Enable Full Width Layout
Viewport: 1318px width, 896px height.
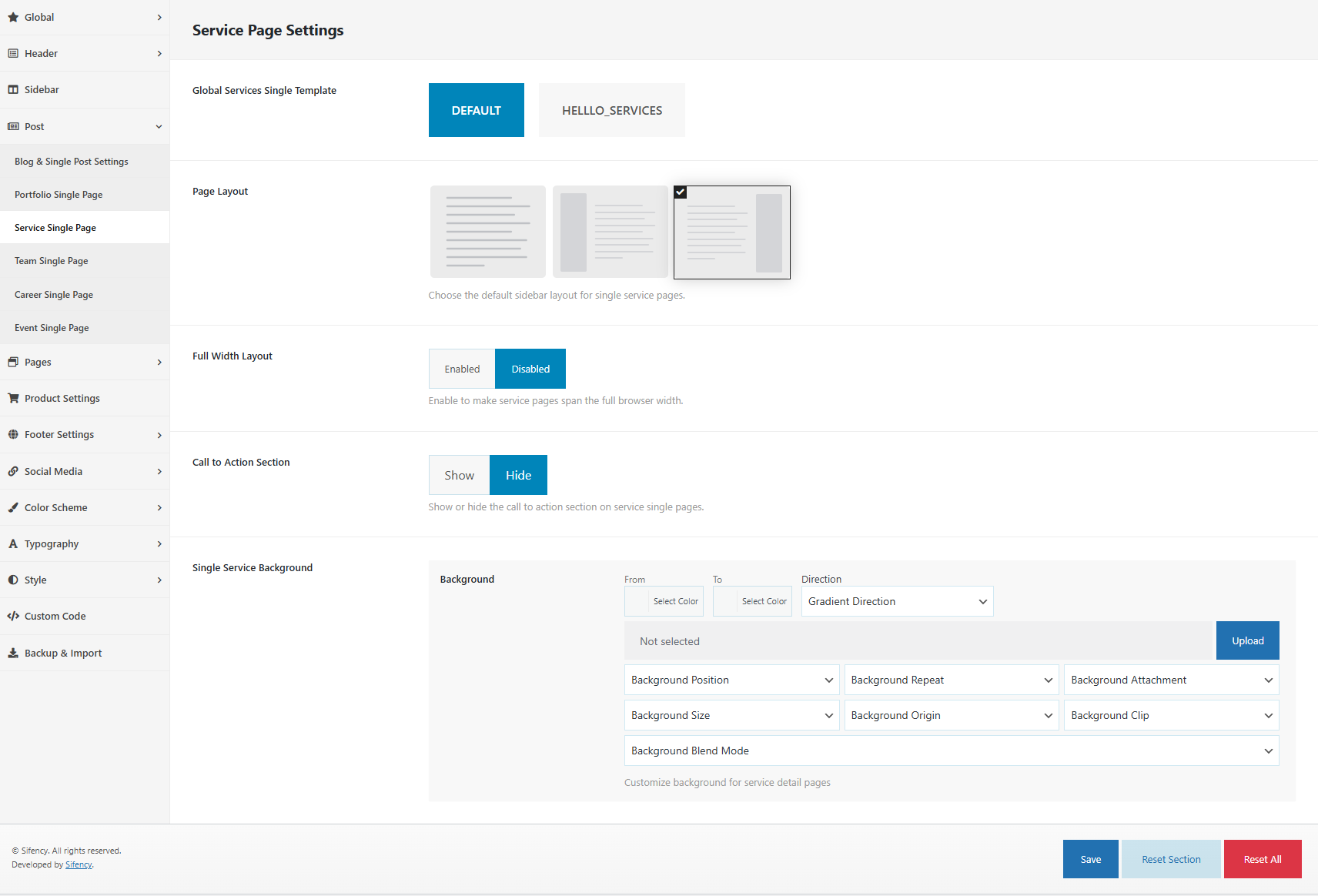click(x=462, y=369)
